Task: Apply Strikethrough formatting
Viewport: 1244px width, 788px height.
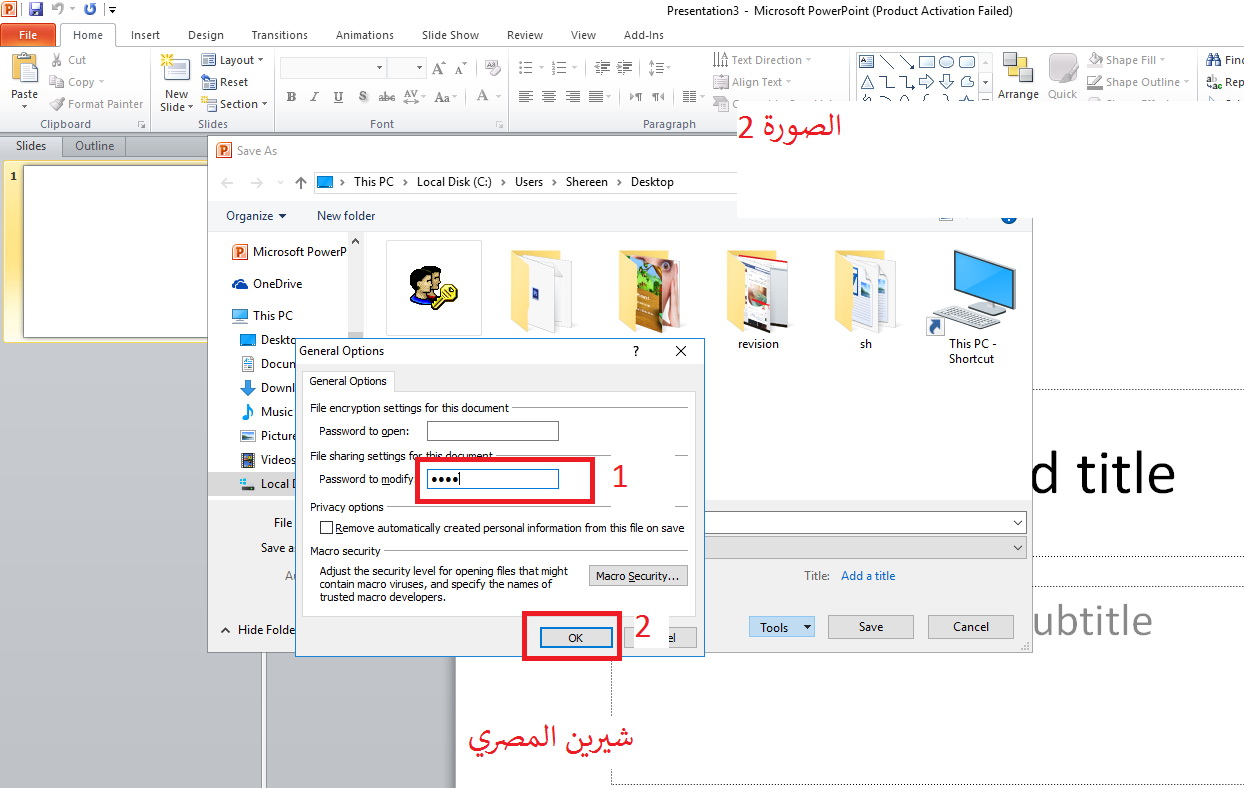Action: 387,97
